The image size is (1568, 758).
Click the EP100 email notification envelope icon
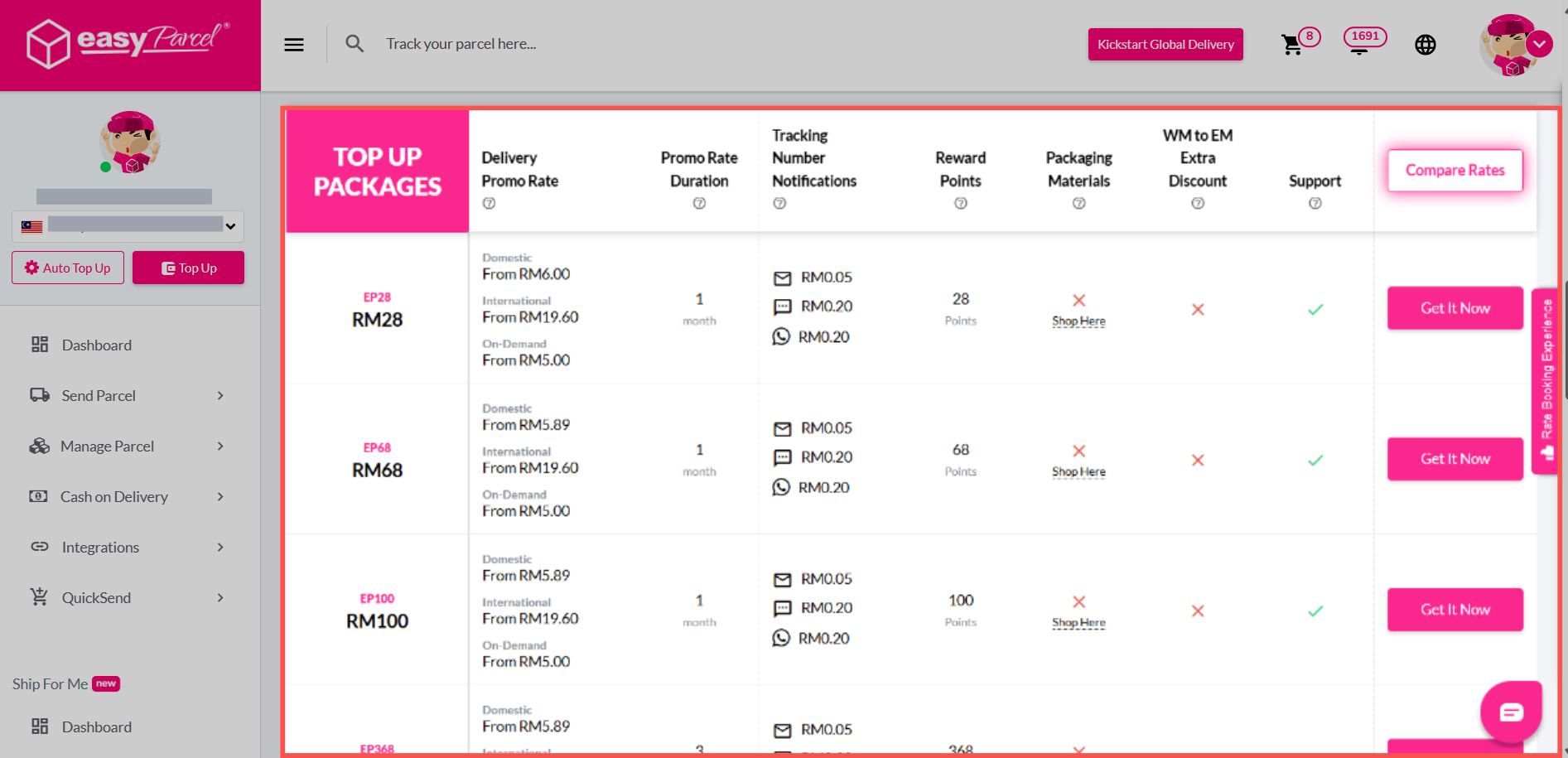pyautogui.click(x=782, y=580)
